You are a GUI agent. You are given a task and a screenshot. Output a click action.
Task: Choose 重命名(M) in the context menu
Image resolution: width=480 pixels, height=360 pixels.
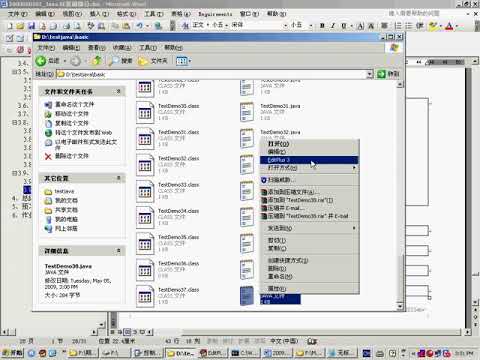tap(309, 276)
